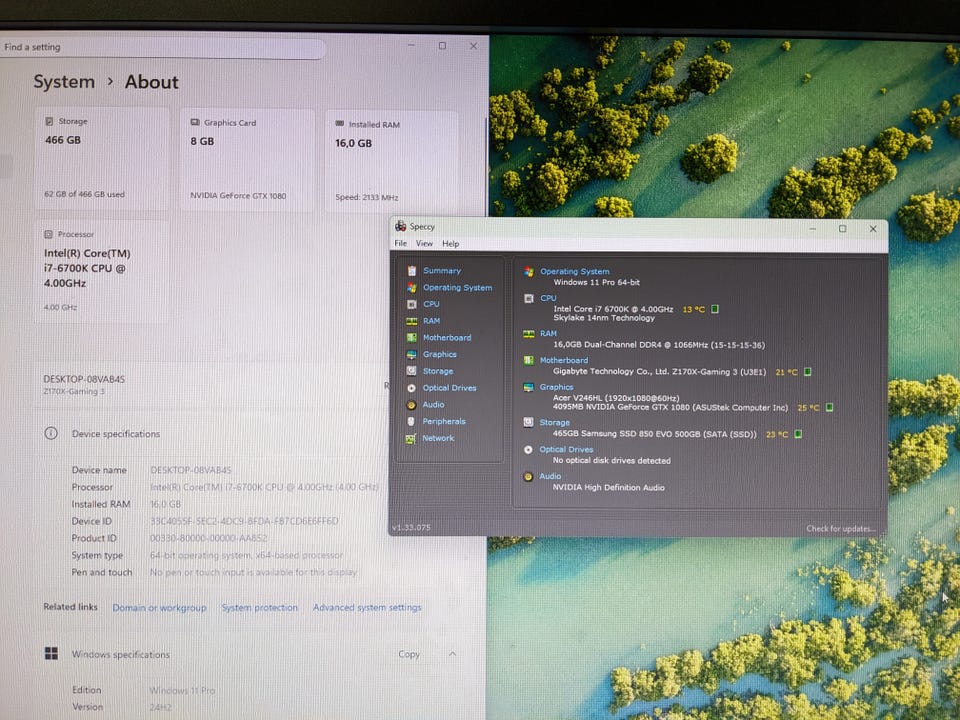Click 'Skylake 14nm Technology' text
Screen dimensions: 960x720
coord(604,318)
